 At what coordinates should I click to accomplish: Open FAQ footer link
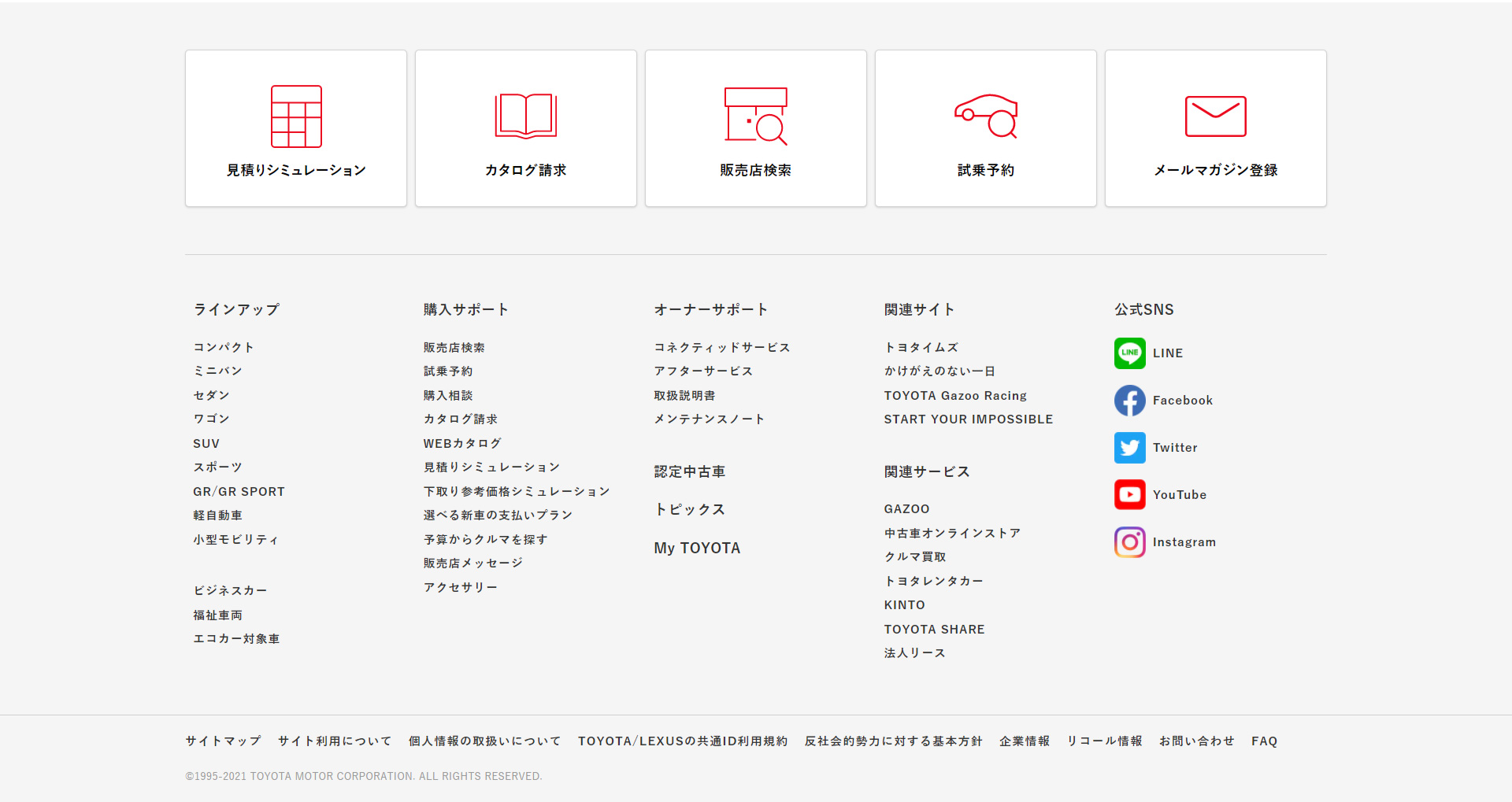coord(1265,741)
